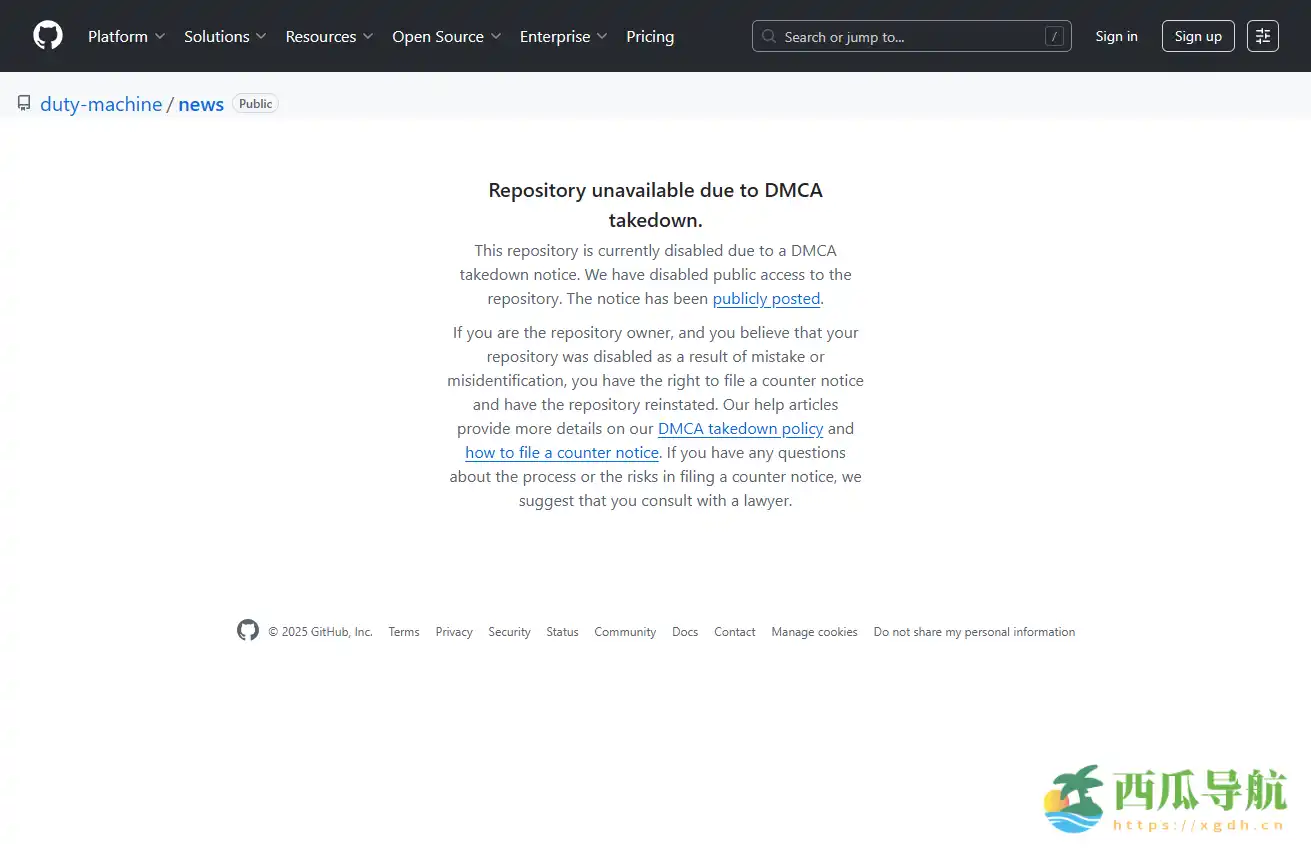Click the slash shortcut key badge
The height and width of the screenshot is (850, 1311).
coord(1053,36)
